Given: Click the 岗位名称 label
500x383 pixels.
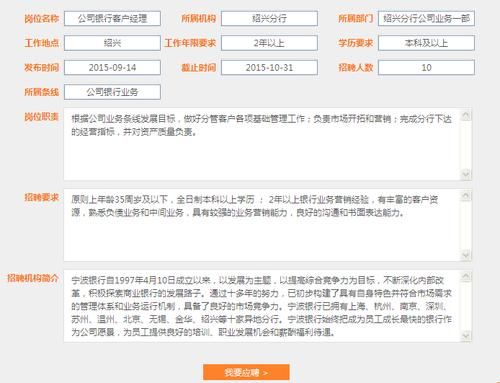Looking at the screenshot, I should pyautogui.click(x=42, y=19).
